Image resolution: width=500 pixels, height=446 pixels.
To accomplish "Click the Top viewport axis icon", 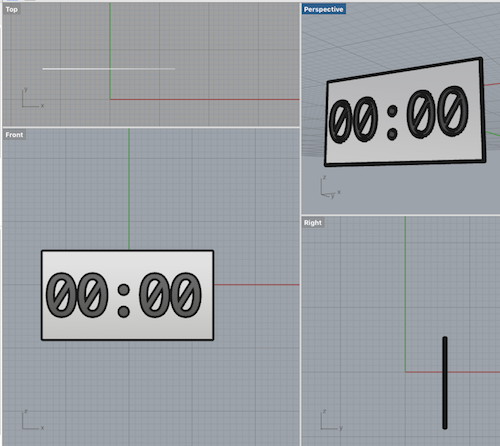I will point(33,98).
